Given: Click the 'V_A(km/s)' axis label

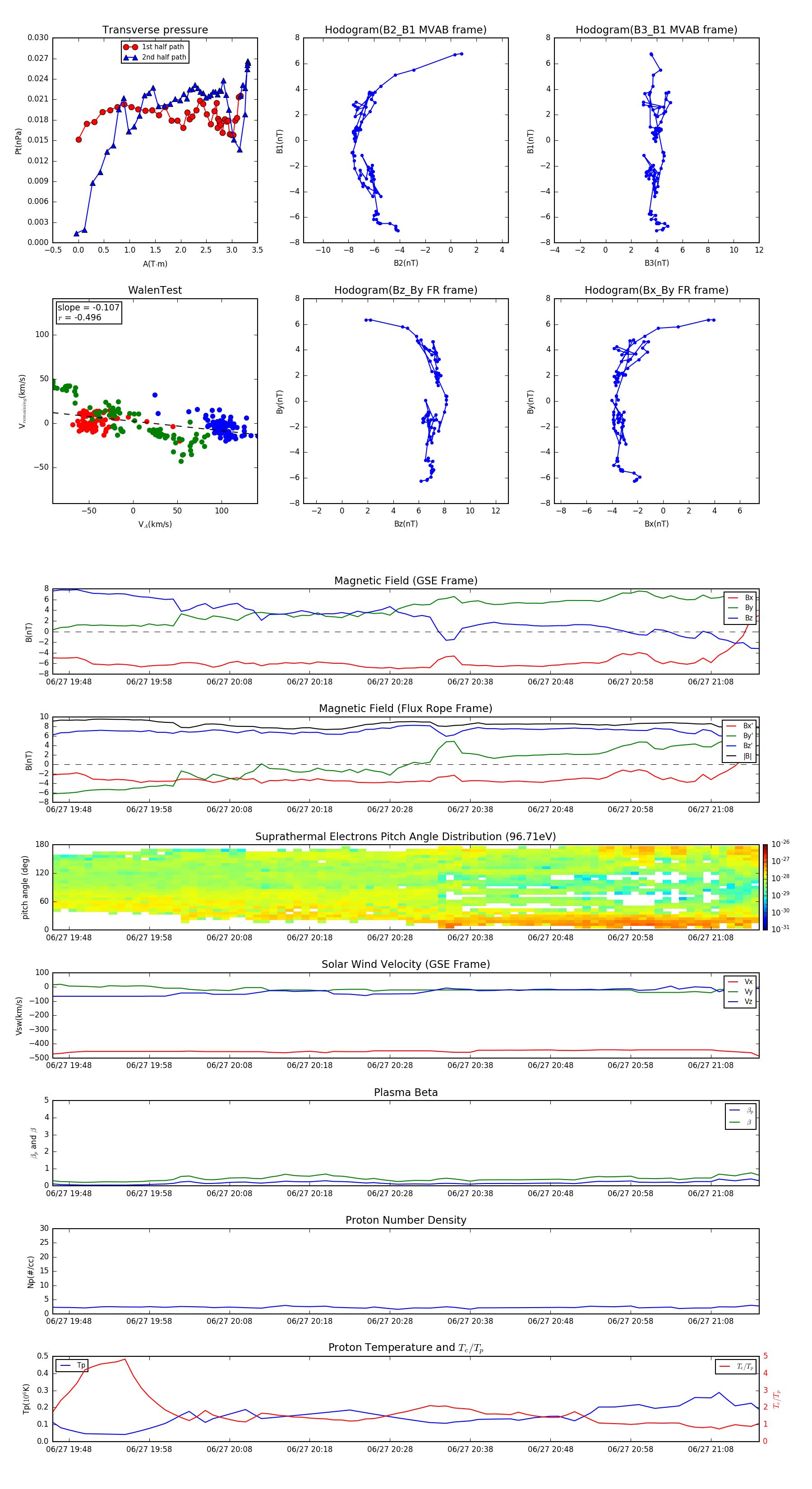Looking at the screenshot, I should click(155, 524).
